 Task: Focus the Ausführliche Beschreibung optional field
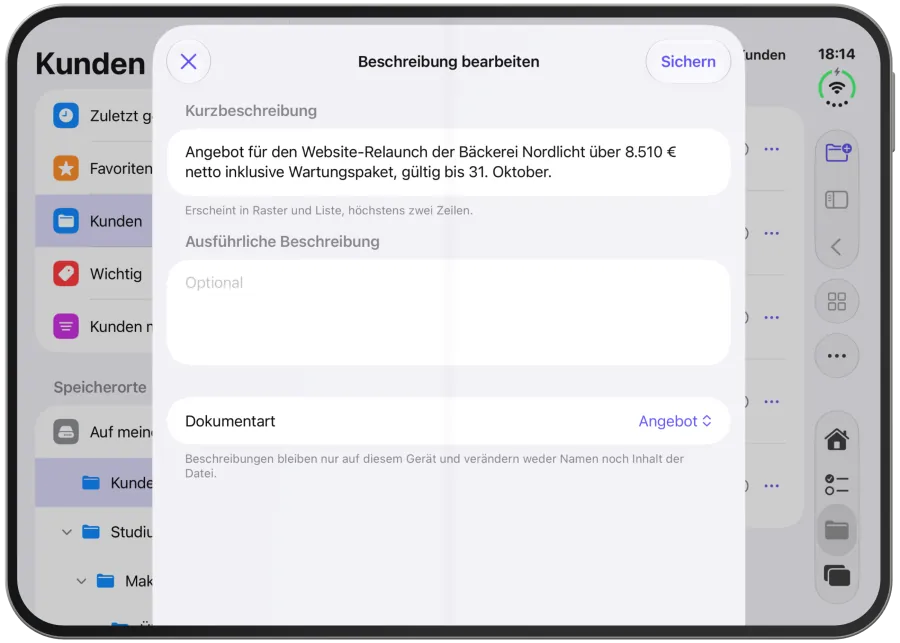pyautogui.click(x=448, y=312)
